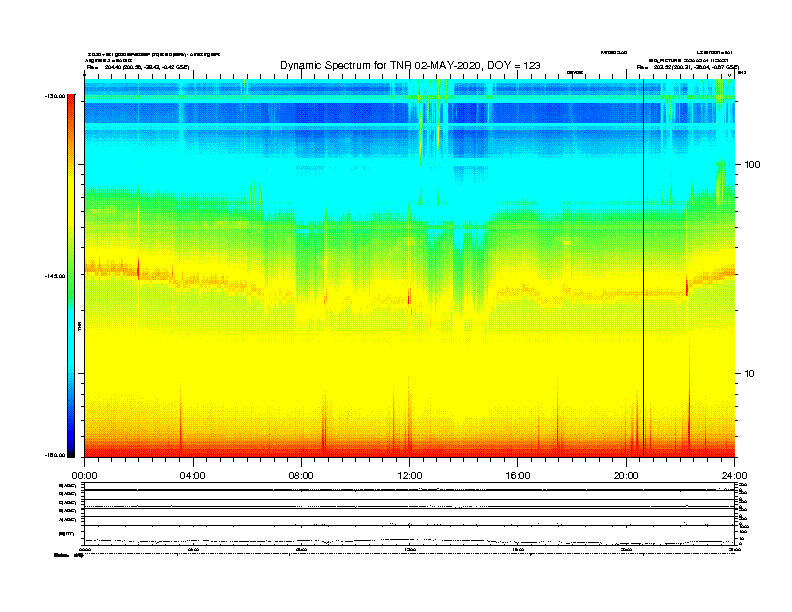The image size is (792, 612).
Task: Click the "10" frequency axis label
Action: point(750,374)
